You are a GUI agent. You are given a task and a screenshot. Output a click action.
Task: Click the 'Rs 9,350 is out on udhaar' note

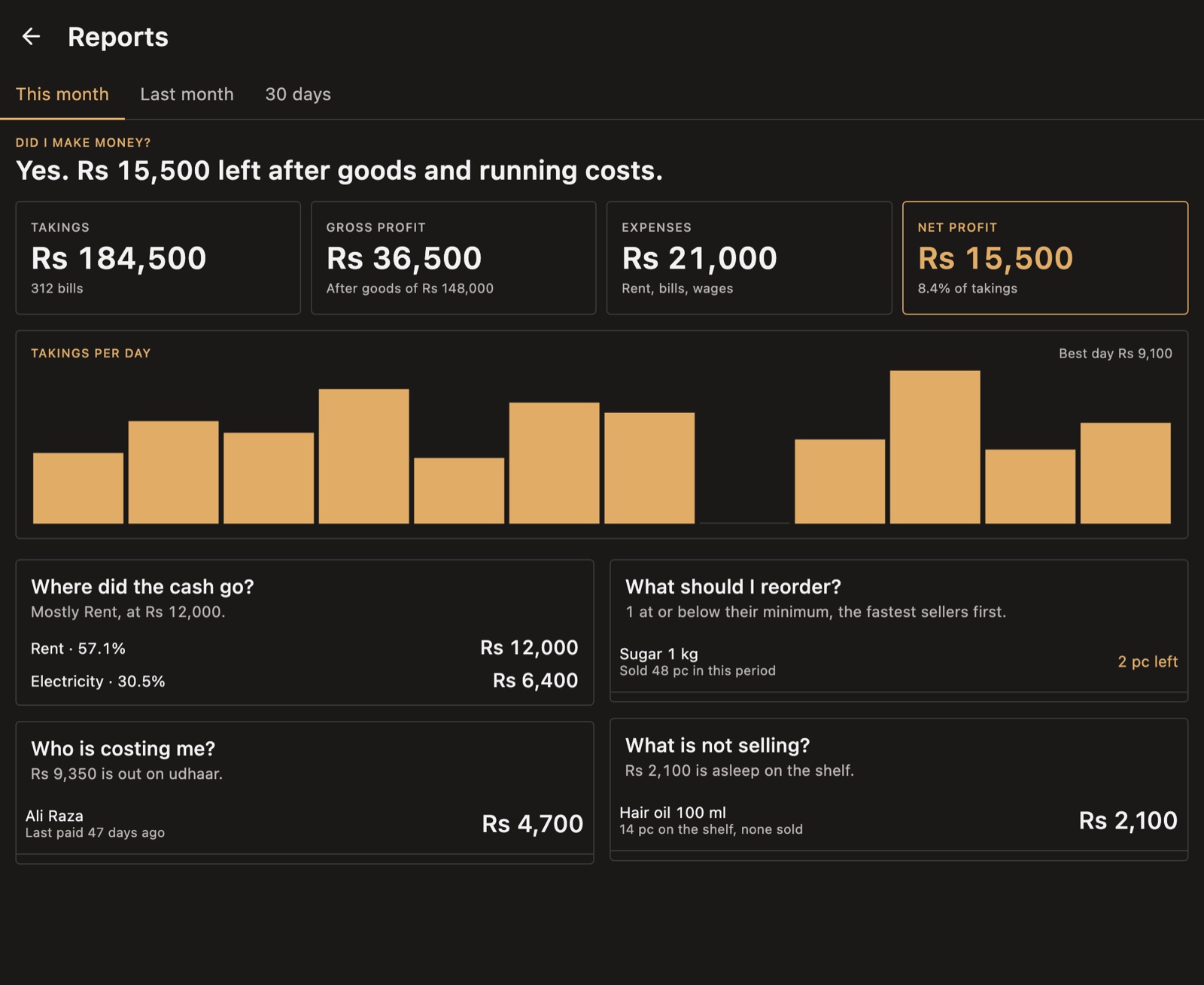[x=126, y=774]
